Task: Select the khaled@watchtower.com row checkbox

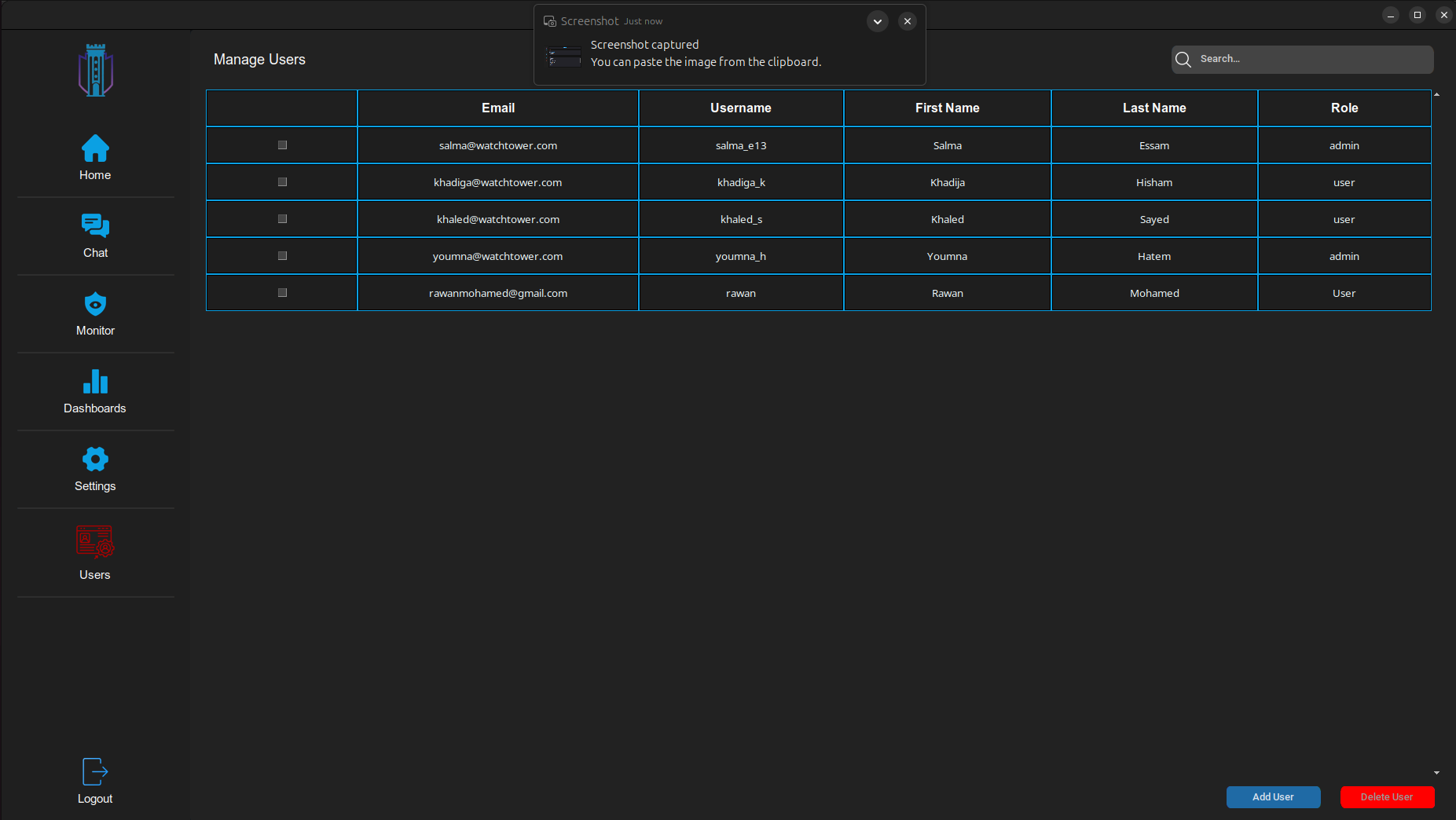Action: coord(282,219)
